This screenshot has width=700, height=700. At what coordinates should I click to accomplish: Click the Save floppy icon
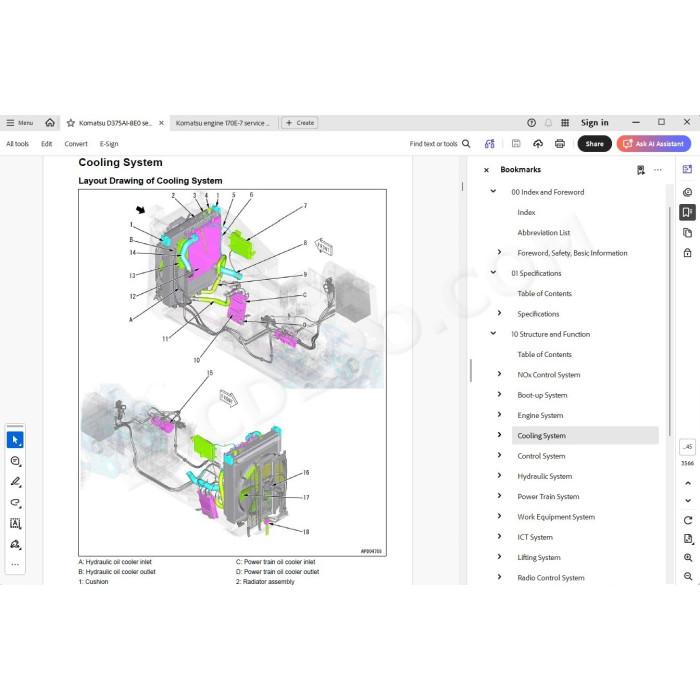click(516, 144)
